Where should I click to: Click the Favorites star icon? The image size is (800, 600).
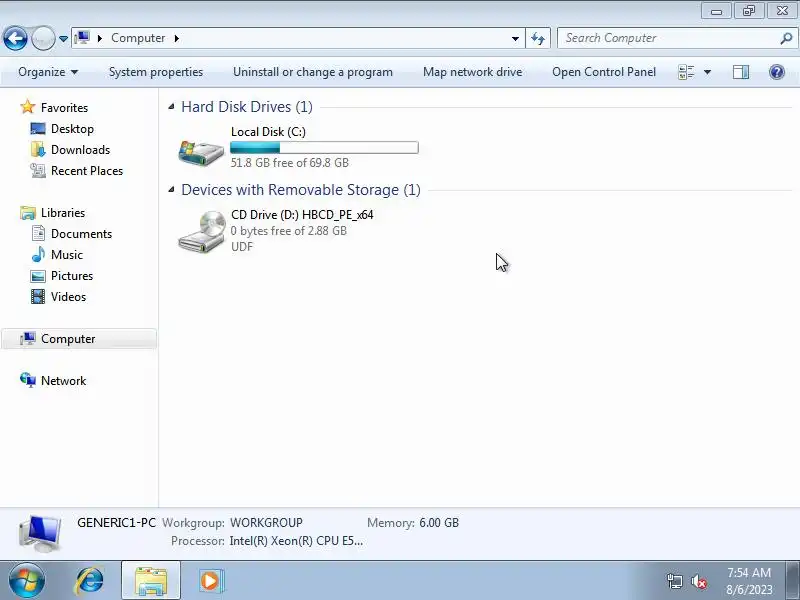pyautogui.click(x=28, y=107)
